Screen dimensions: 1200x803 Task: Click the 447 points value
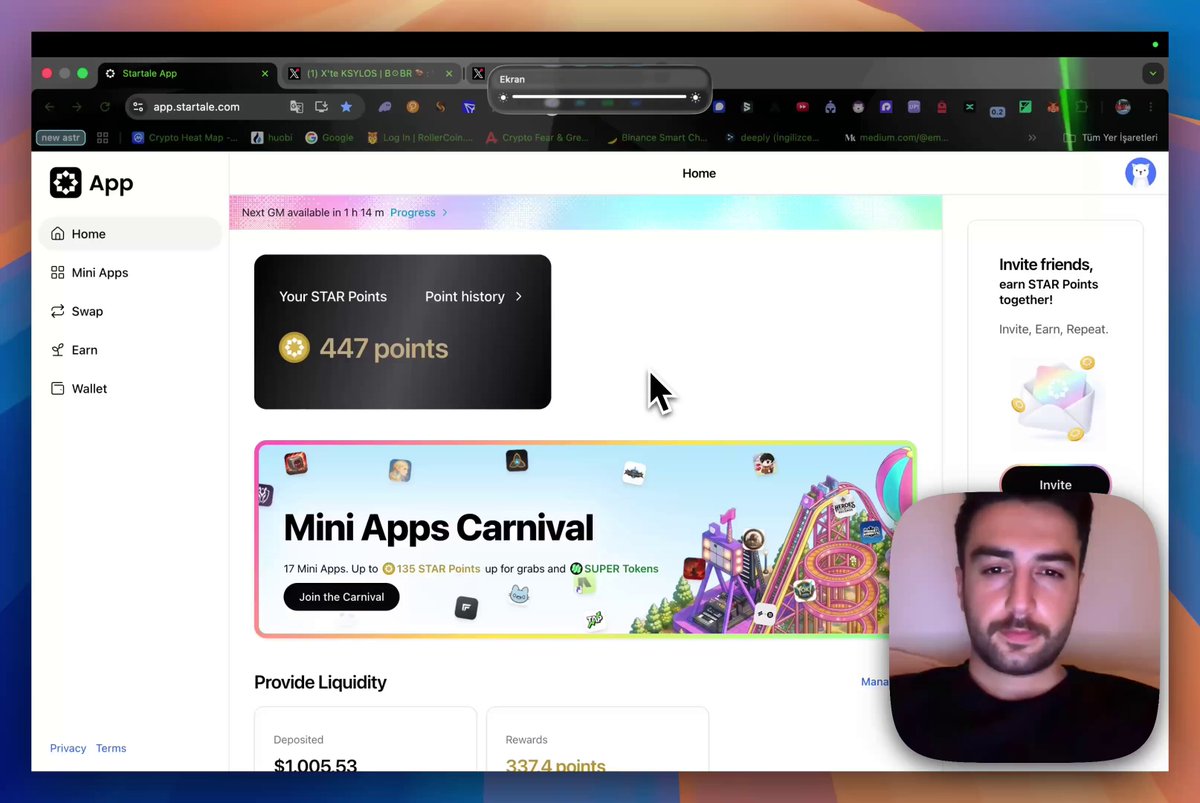[384, 349]
